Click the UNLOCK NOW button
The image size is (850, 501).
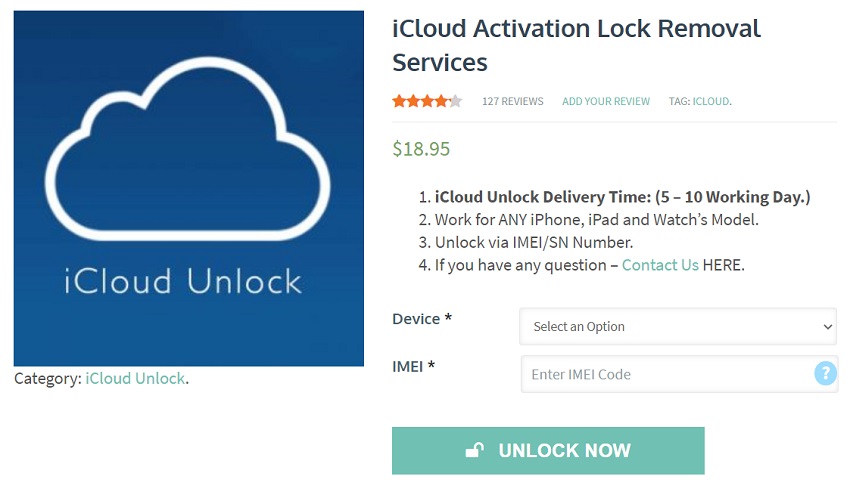pos(548,451)
